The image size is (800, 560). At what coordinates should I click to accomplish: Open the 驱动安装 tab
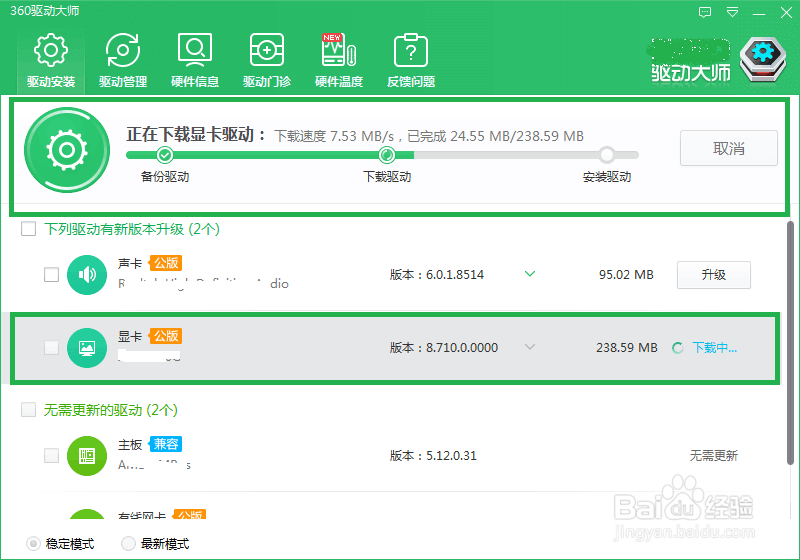[51, 61]
